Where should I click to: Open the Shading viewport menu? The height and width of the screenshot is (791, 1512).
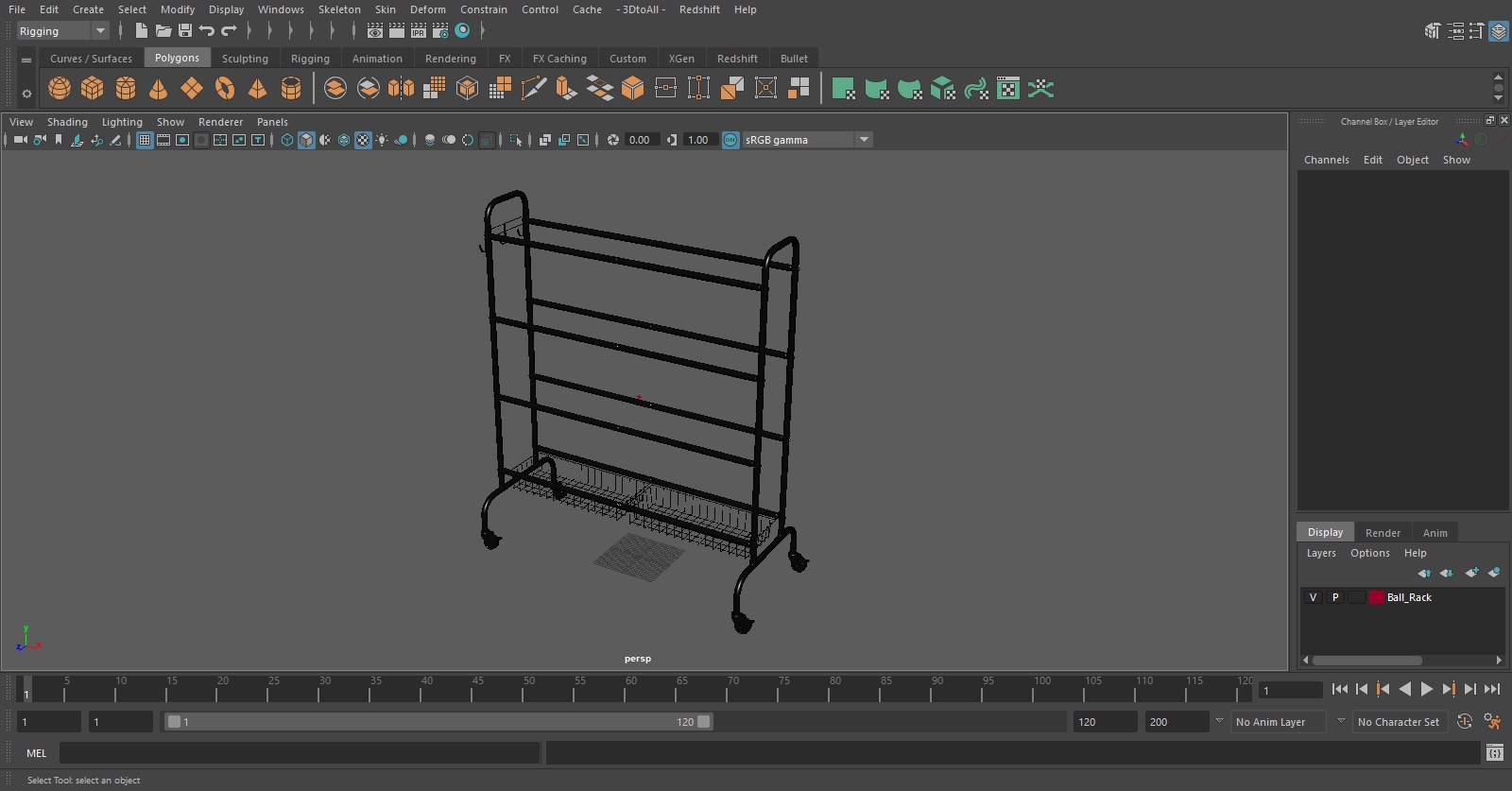click(67, 122)
